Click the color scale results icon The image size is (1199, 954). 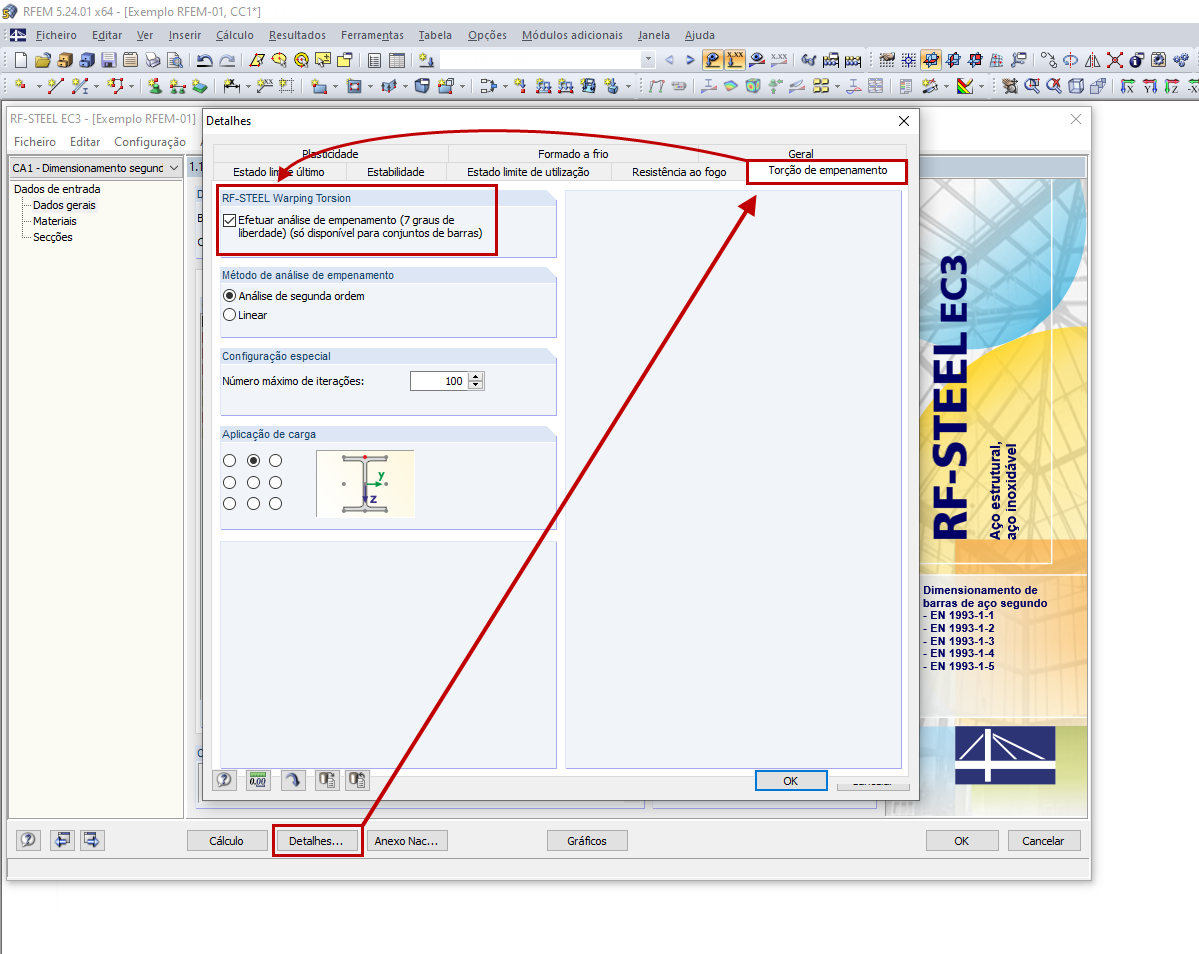pos(965,86)
